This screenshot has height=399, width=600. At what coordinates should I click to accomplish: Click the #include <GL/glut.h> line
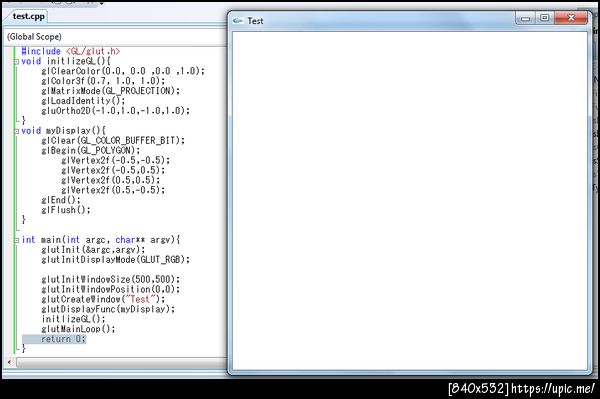[71, 51]
